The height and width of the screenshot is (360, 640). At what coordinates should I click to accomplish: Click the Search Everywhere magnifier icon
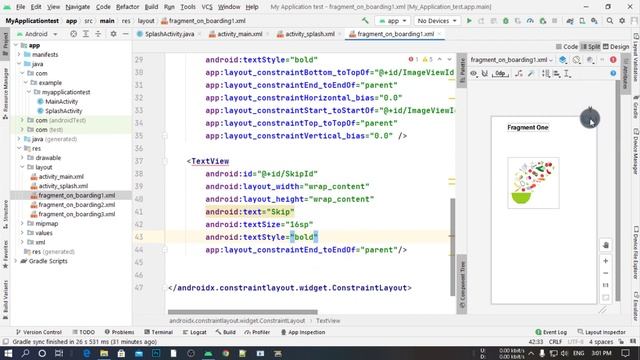pyautogui.click(x=610, y=21)
